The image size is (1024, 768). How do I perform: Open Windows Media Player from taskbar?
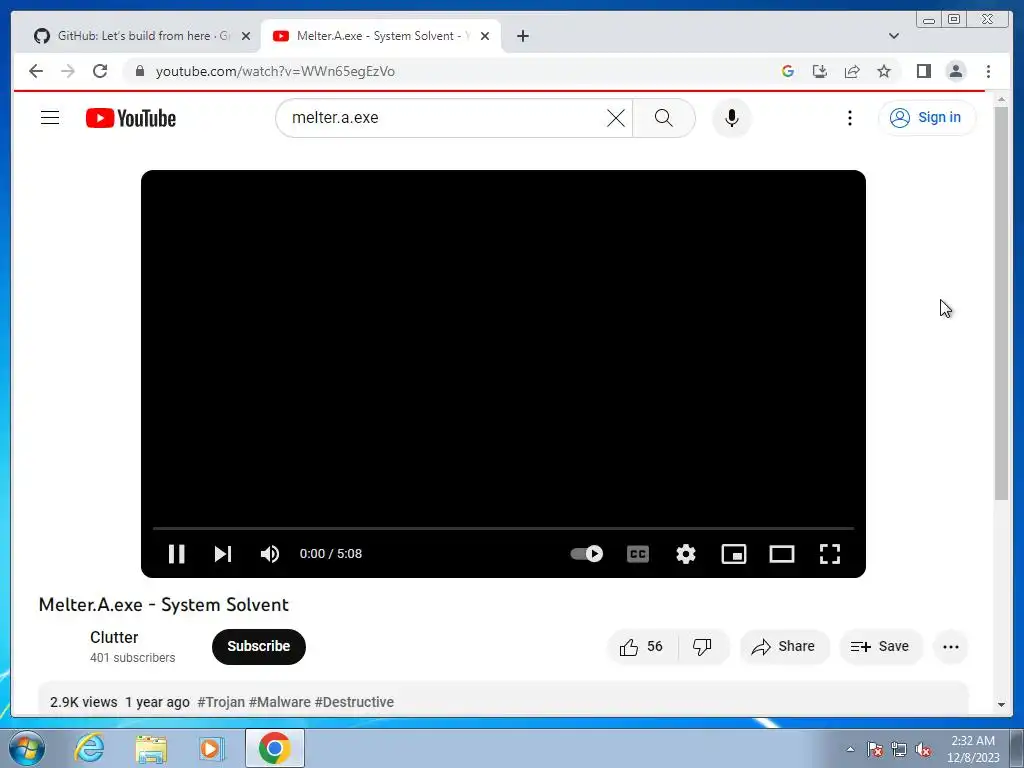coord(211,748)
